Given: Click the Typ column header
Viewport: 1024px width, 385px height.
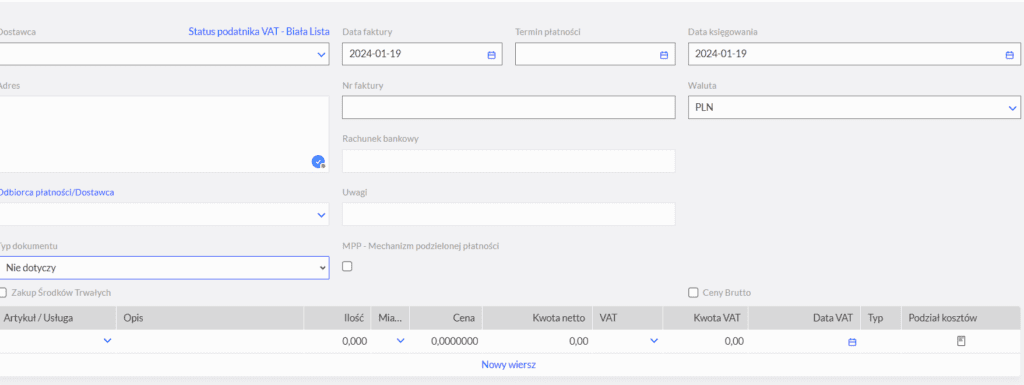Looking at the screenshot, I should (x=881, y=318).
